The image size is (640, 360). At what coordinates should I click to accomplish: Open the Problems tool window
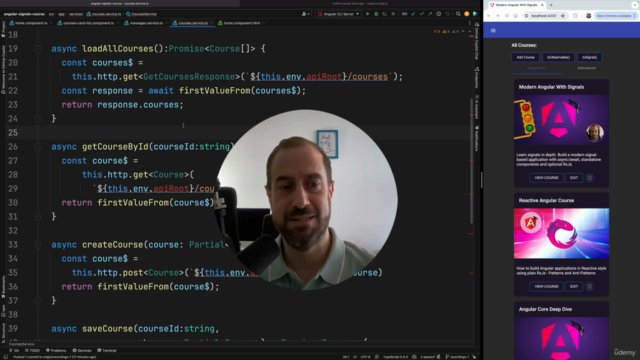[56, 350]
